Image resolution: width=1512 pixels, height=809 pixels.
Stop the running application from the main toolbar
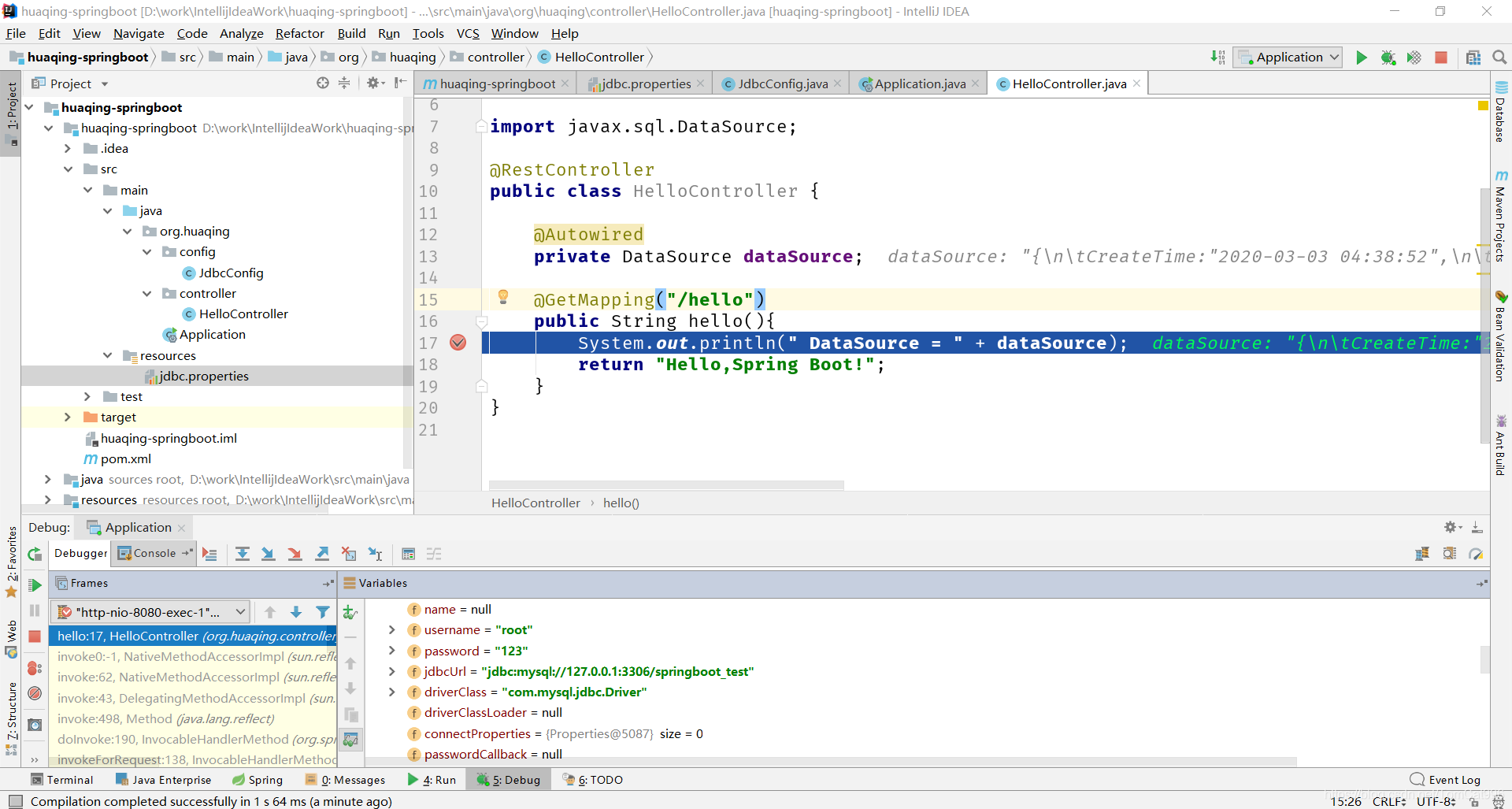pos(1441,58)
